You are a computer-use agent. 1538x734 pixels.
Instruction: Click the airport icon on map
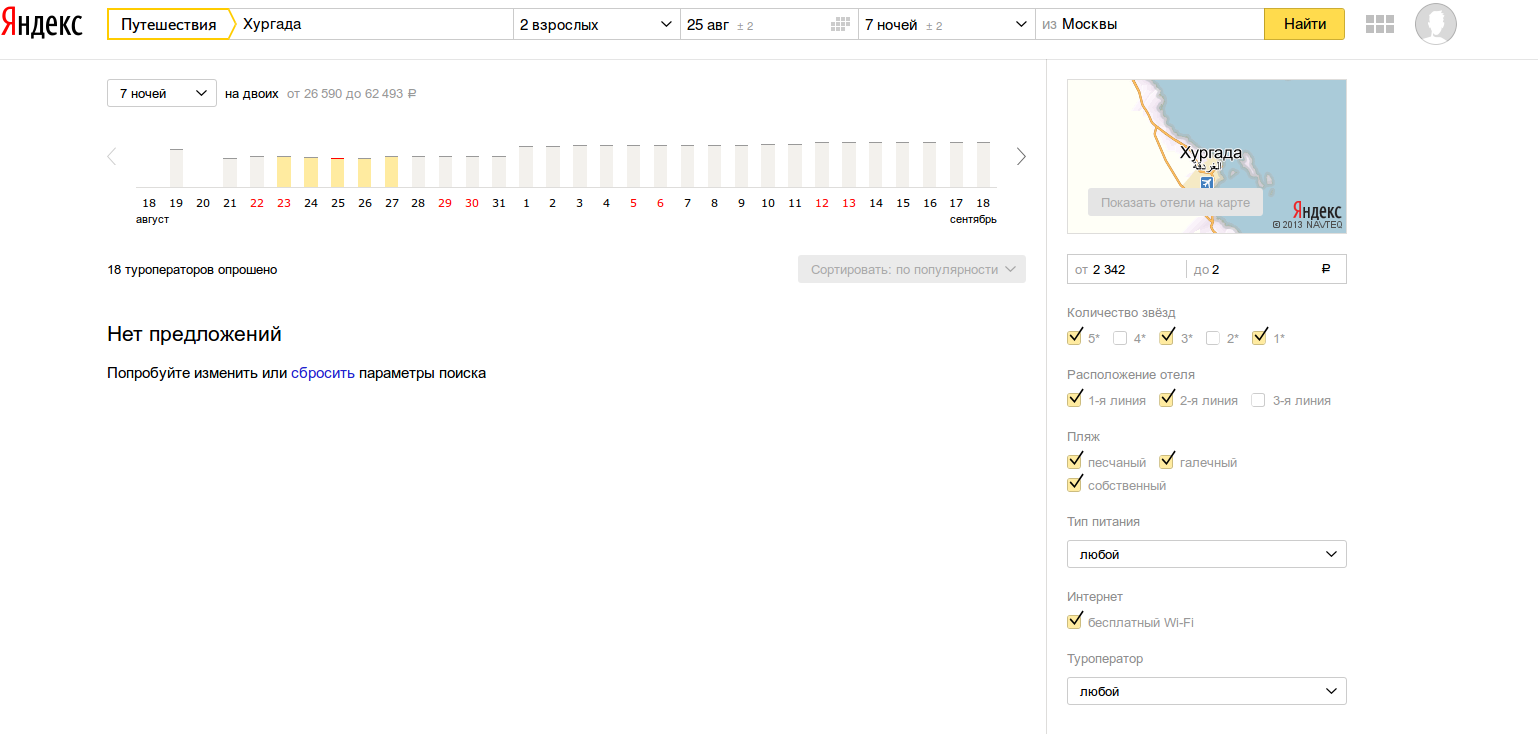click(x=1206, y=182)
